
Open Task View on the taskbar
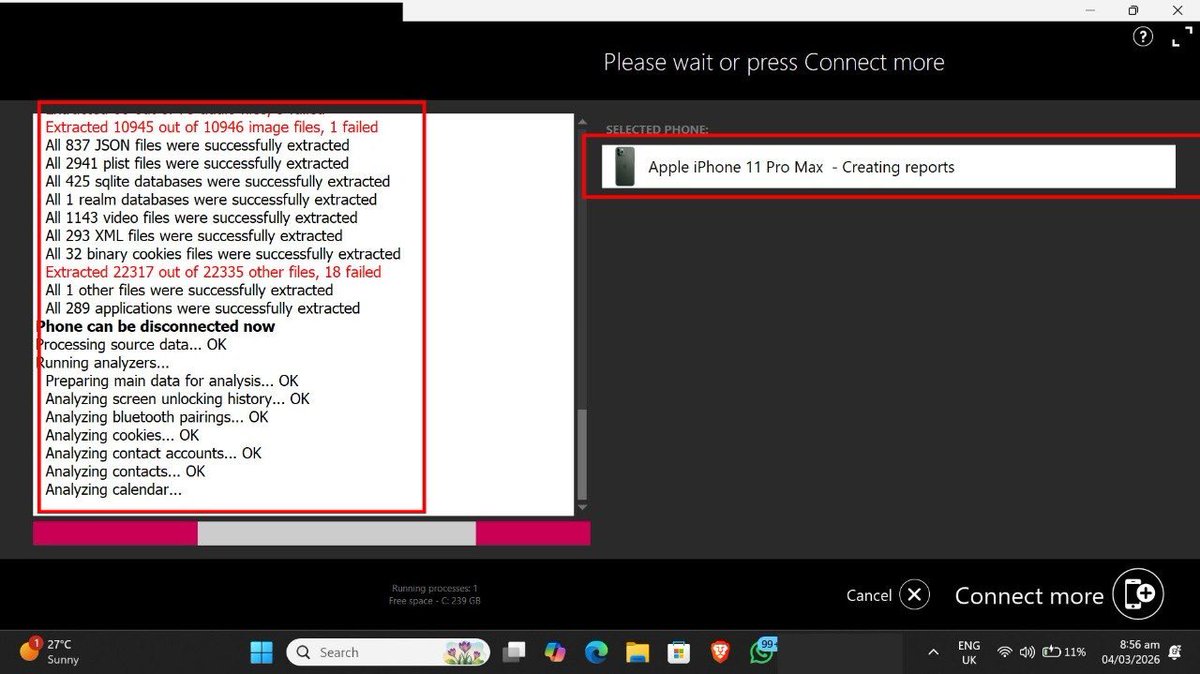click(x=514, y=652)
